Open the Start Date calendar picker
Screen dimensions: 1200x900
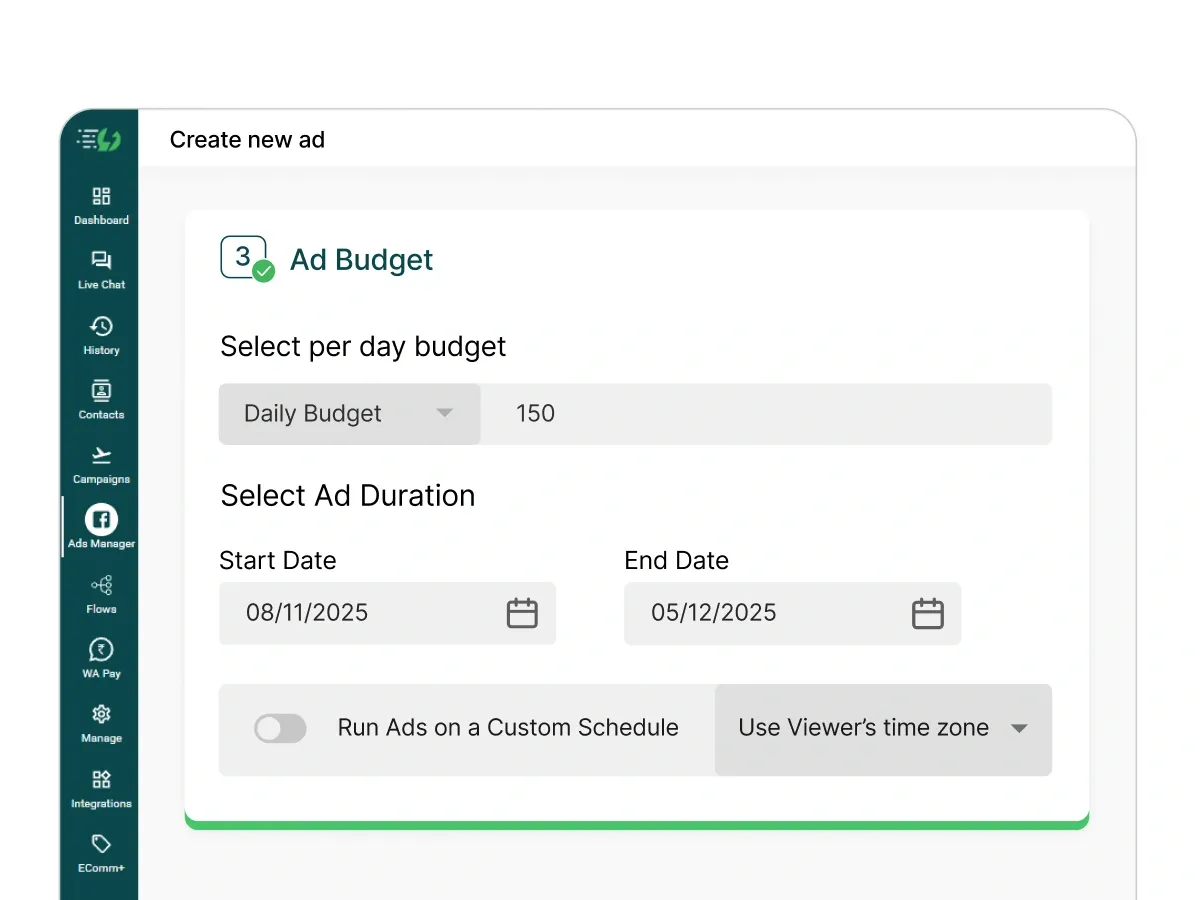(522, 613)
